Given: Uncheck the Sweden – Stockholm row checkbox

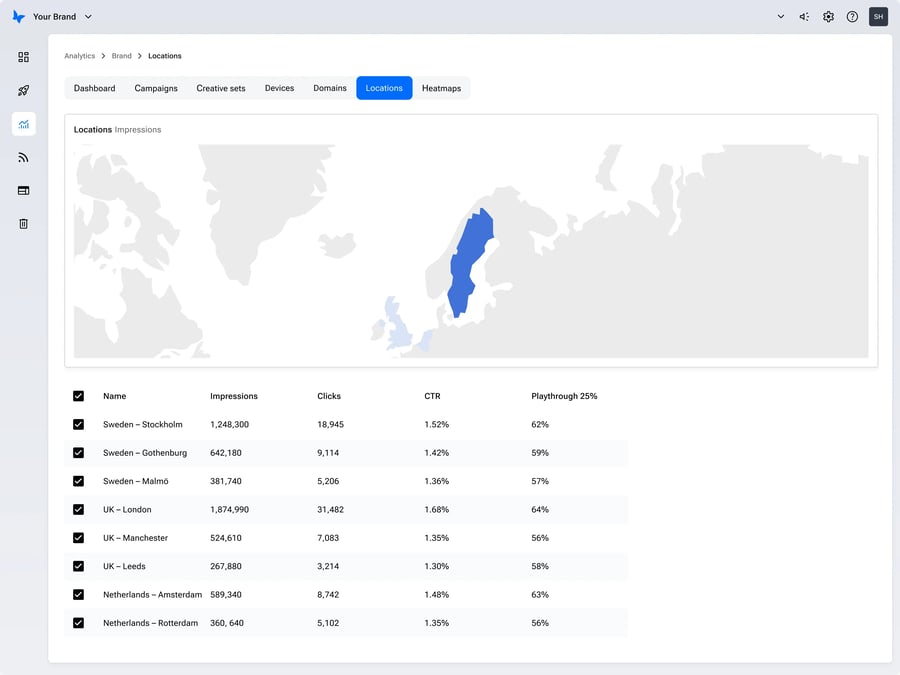Looking at the screenshot, I should [x=79, y=425].
